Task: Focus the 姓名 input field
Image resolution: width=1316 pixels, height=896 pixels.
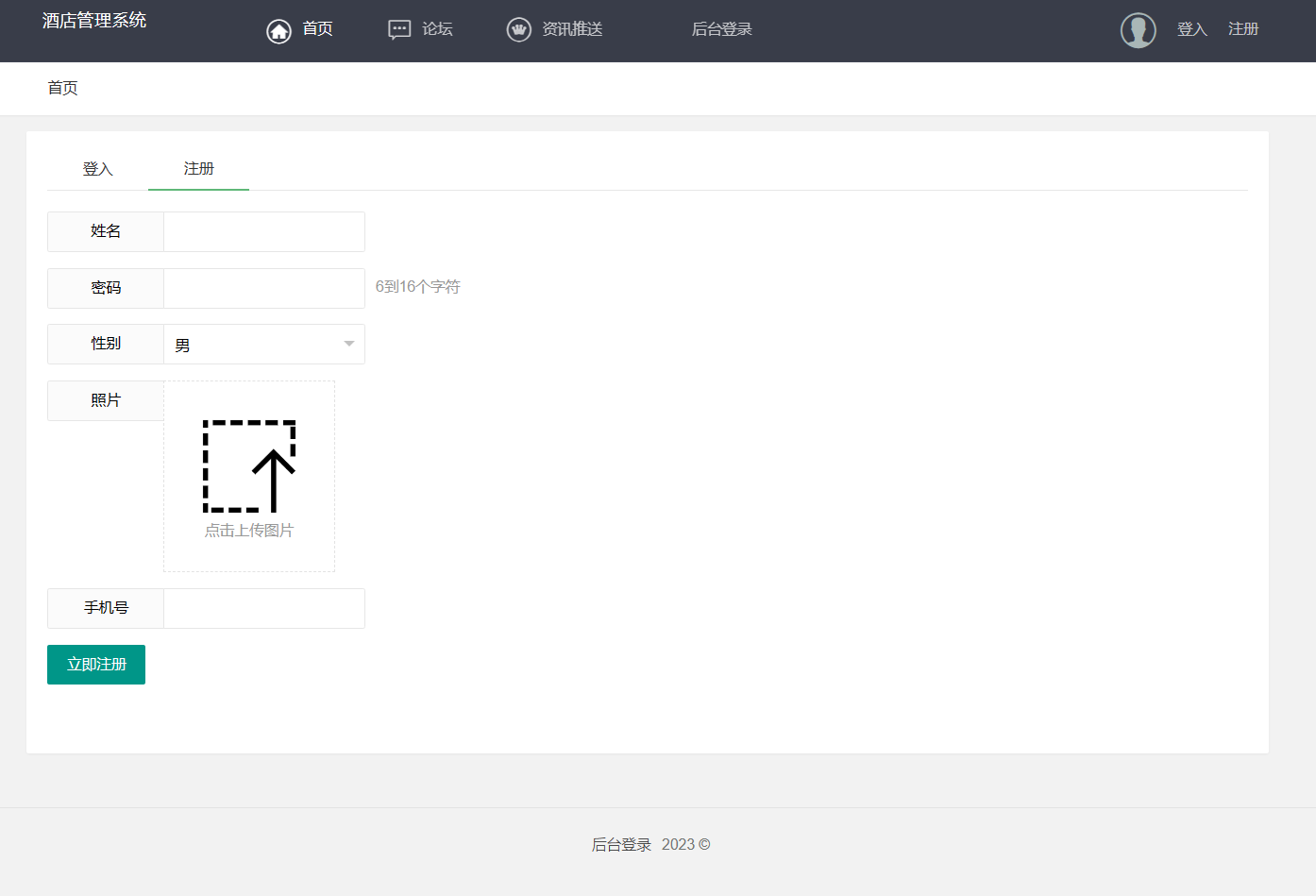Action: [x=263, y=231]
